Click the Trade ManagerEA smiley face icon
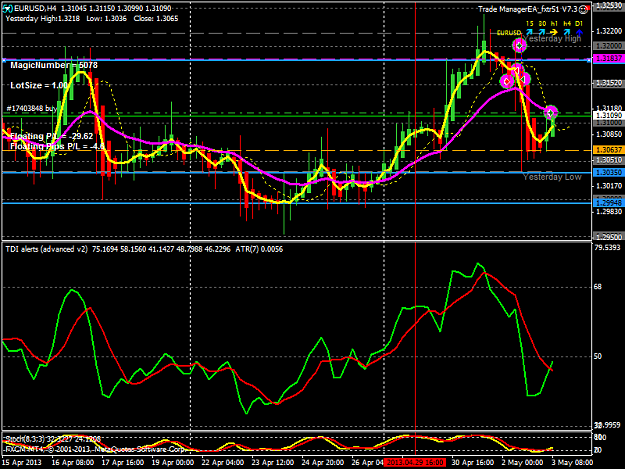Viewport: 625px width, 469px height. 584,9
